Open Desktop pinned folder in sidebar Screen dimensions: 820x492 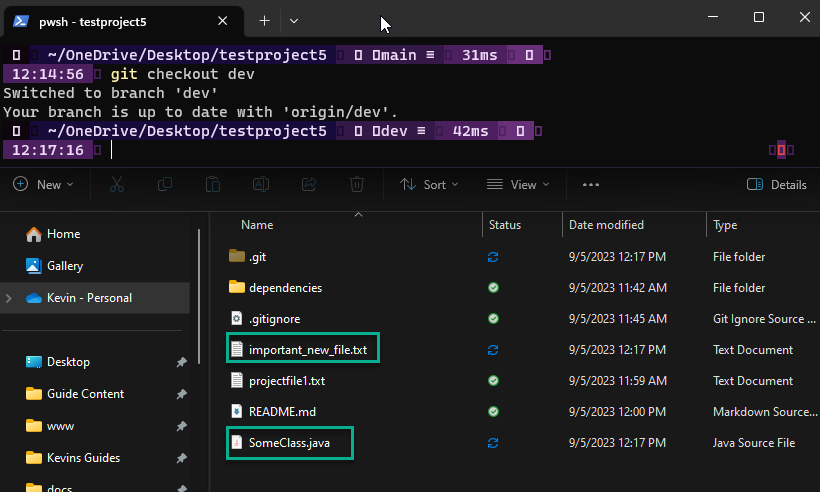pos(58,362)
